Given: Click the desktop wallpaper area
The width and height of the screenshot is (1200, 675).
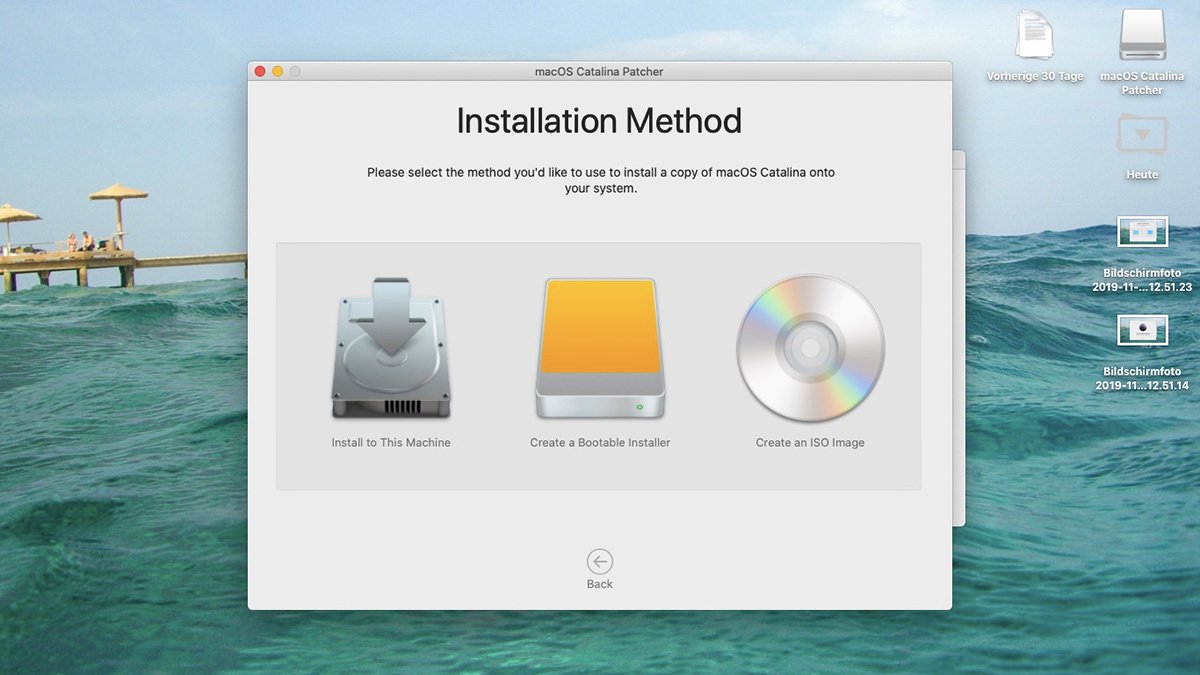Looking at the screenshot, I should pos(120,550).
